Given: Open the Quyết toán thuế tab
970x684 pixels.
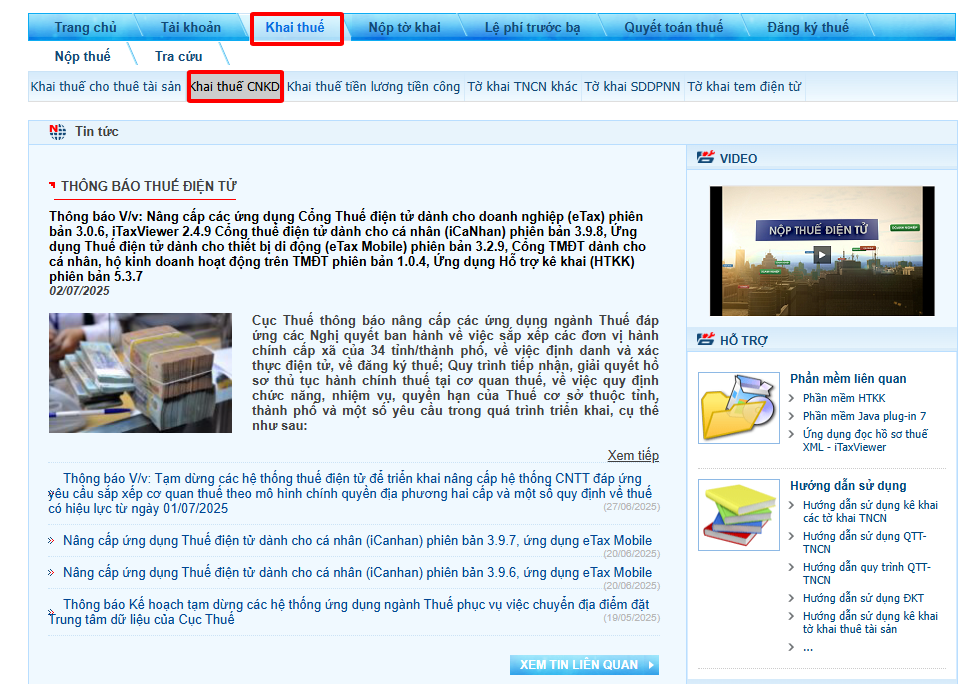Looking at the screenshot, I should coord(673,28).
